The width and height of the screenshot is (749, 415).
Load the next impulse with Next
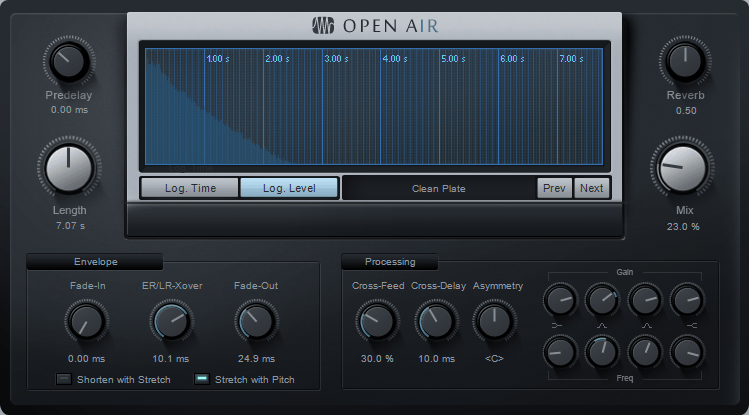point(591,188)
